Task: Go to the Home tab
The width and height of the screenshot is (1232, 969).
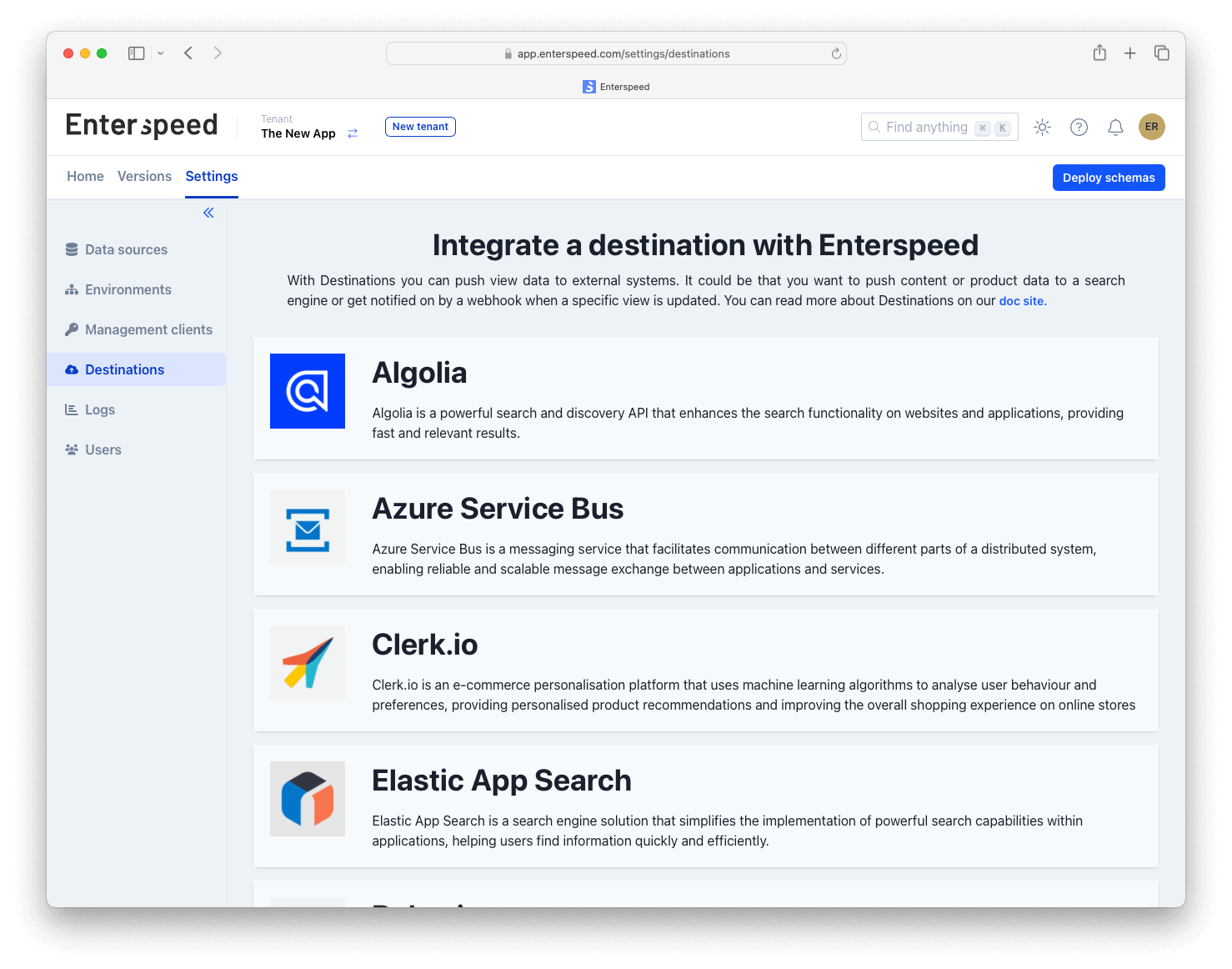Action: pos(86,176)
